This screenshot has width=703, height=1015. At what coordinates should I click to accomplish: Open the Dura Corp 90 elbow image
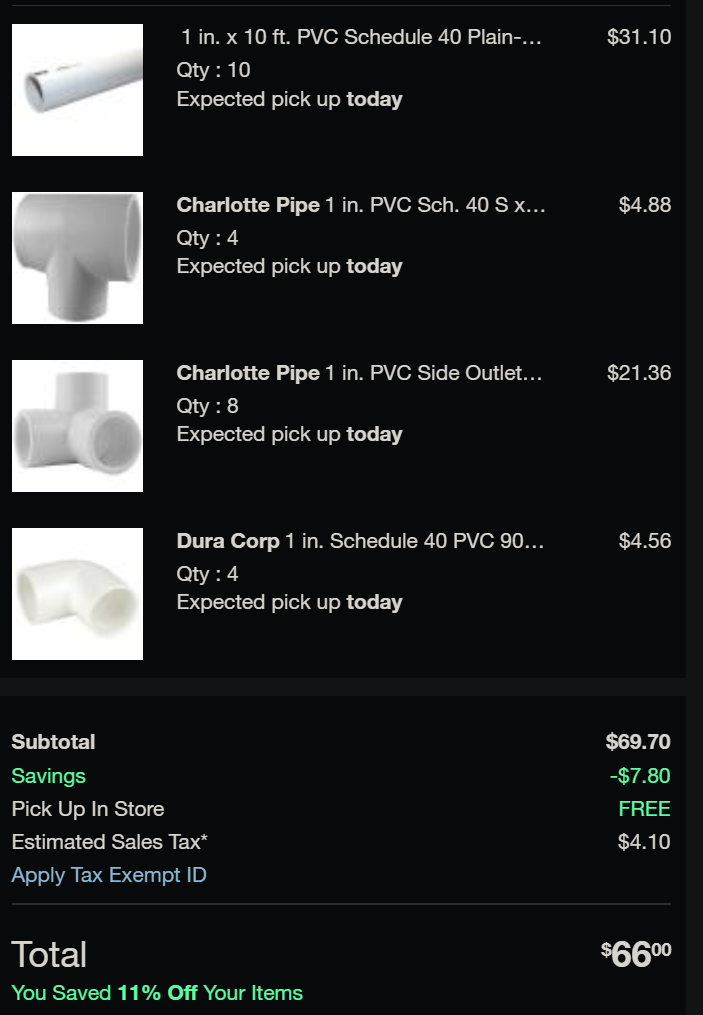(77, 594)
